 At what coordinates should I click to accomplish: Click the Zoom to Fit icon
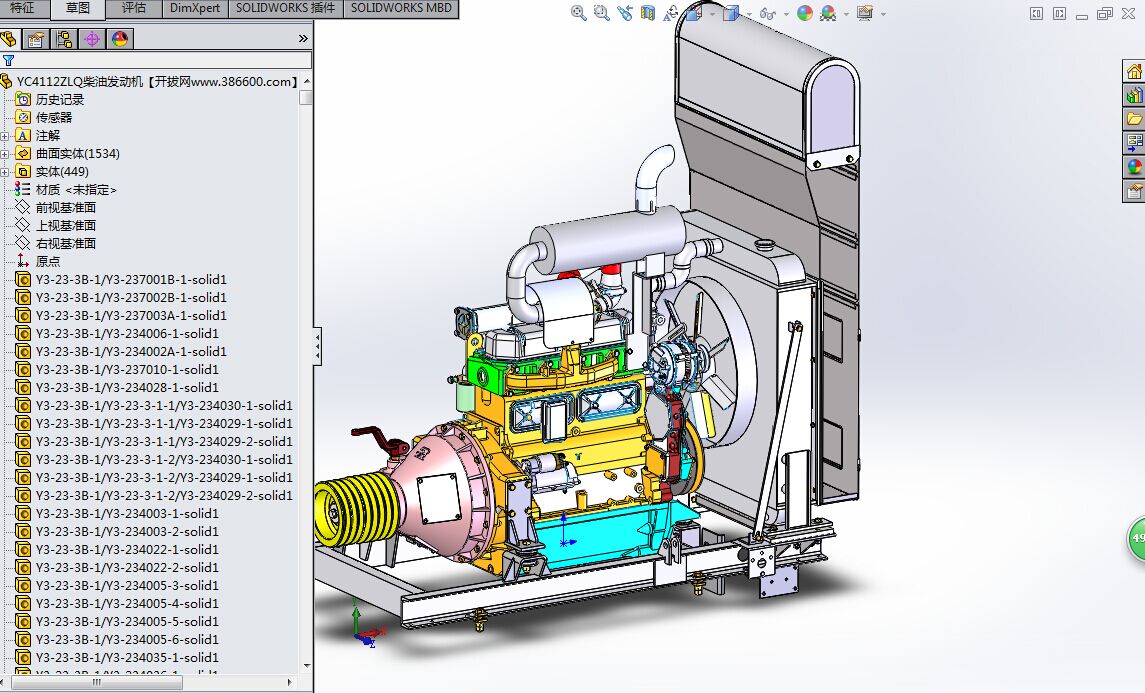coord(579,13)
